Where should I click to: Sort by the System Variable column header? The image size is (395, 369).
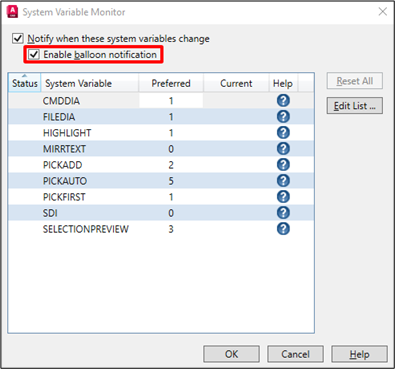click(x=89, y=83)
